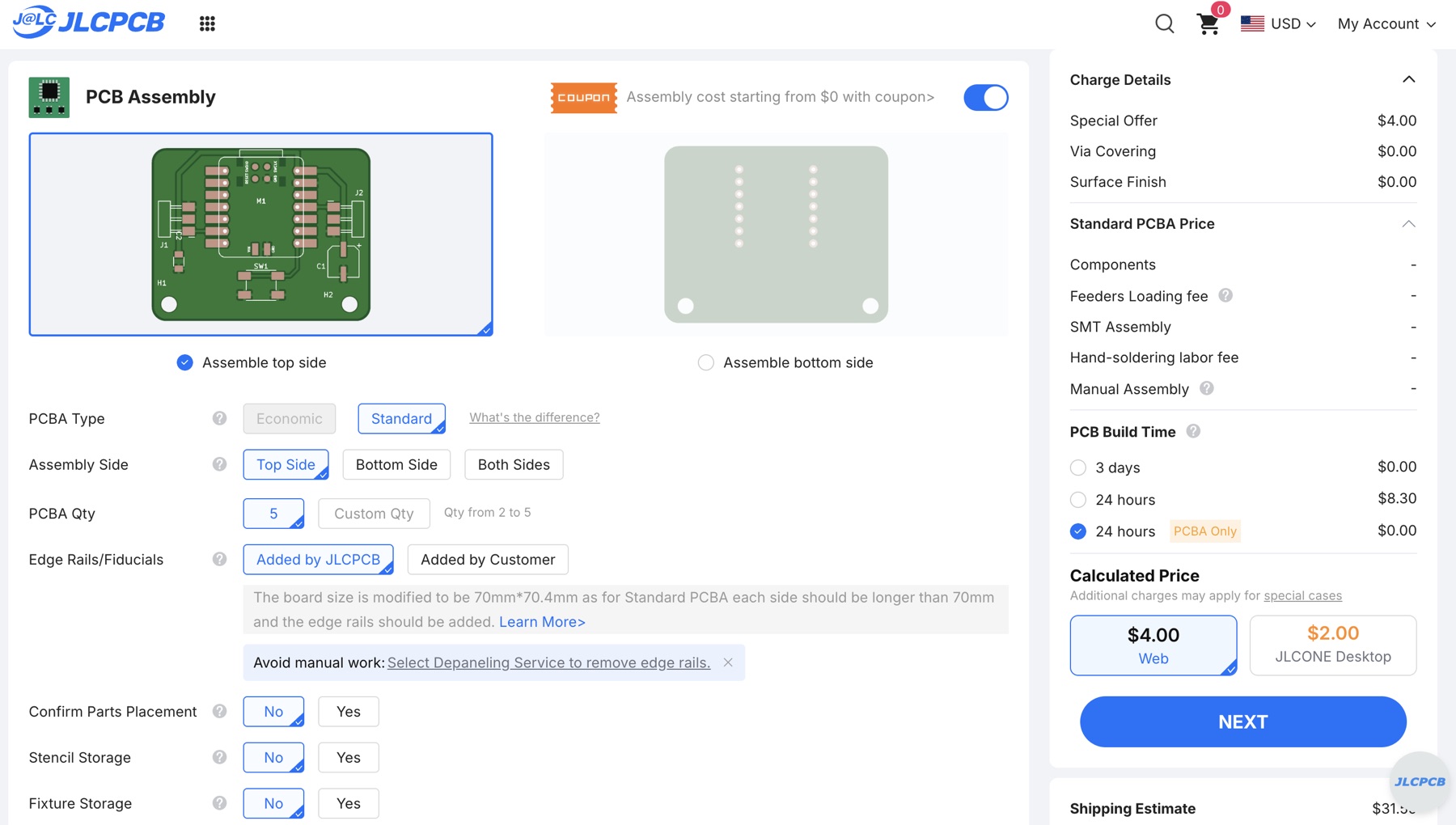
Task: Open the special cases link
Action: point(1302,595)
